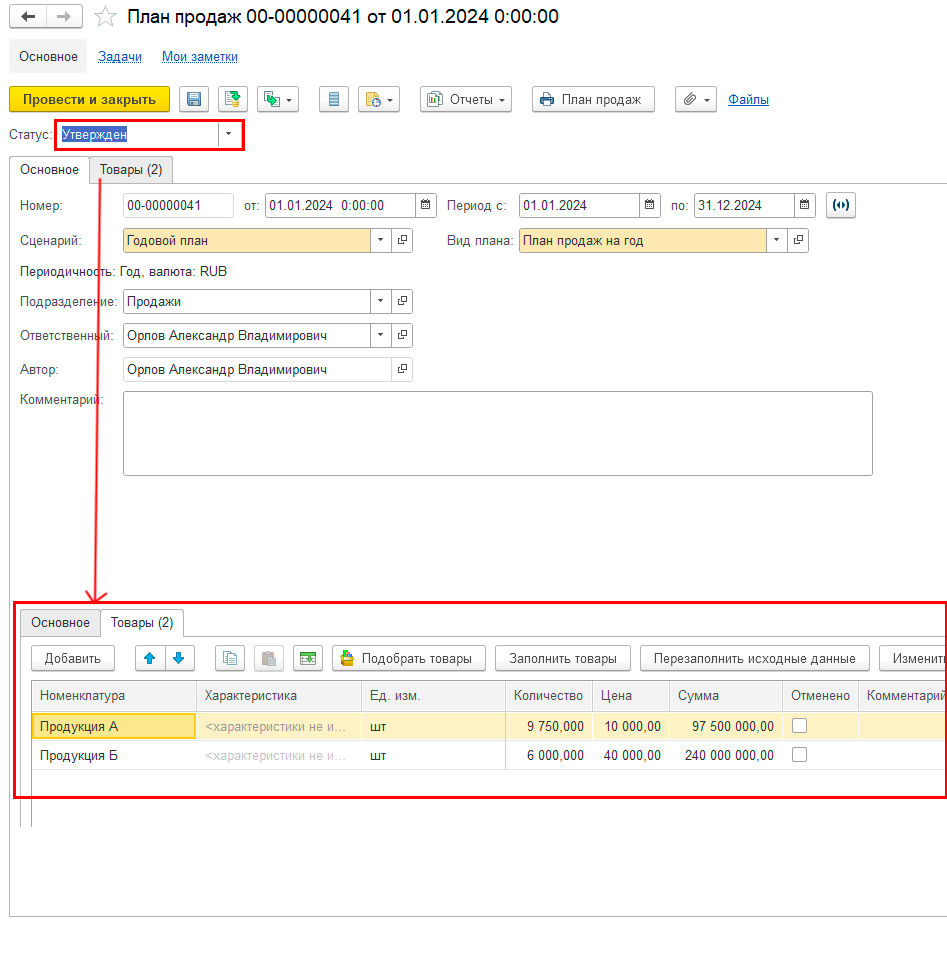Open the Отчеты dropdown menu
Viewport: 947px width, 971px height.
(466, 99)
